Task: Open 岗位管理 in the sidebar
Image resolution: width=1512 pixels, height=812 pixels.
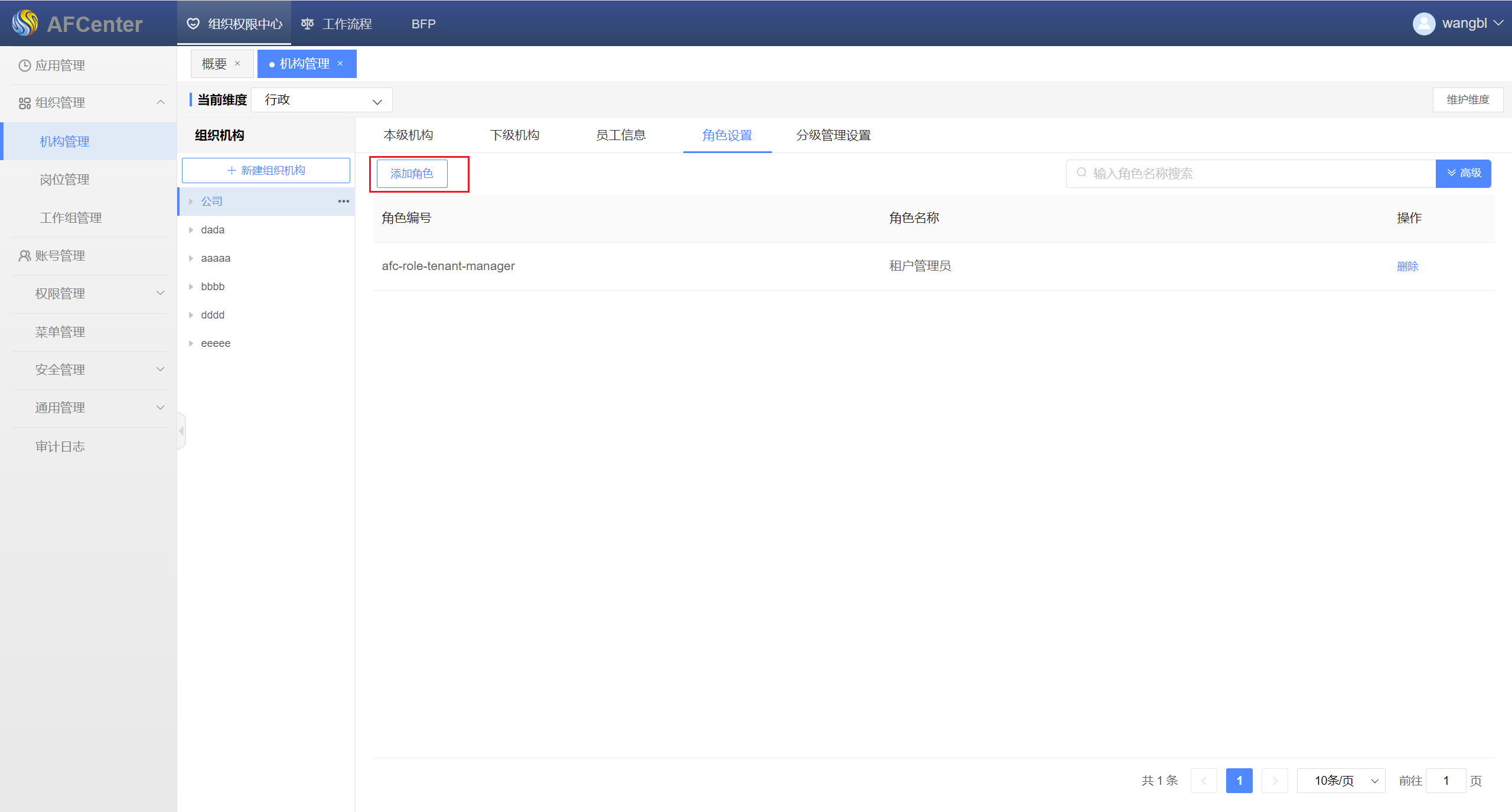Action: tap(89, 180)
